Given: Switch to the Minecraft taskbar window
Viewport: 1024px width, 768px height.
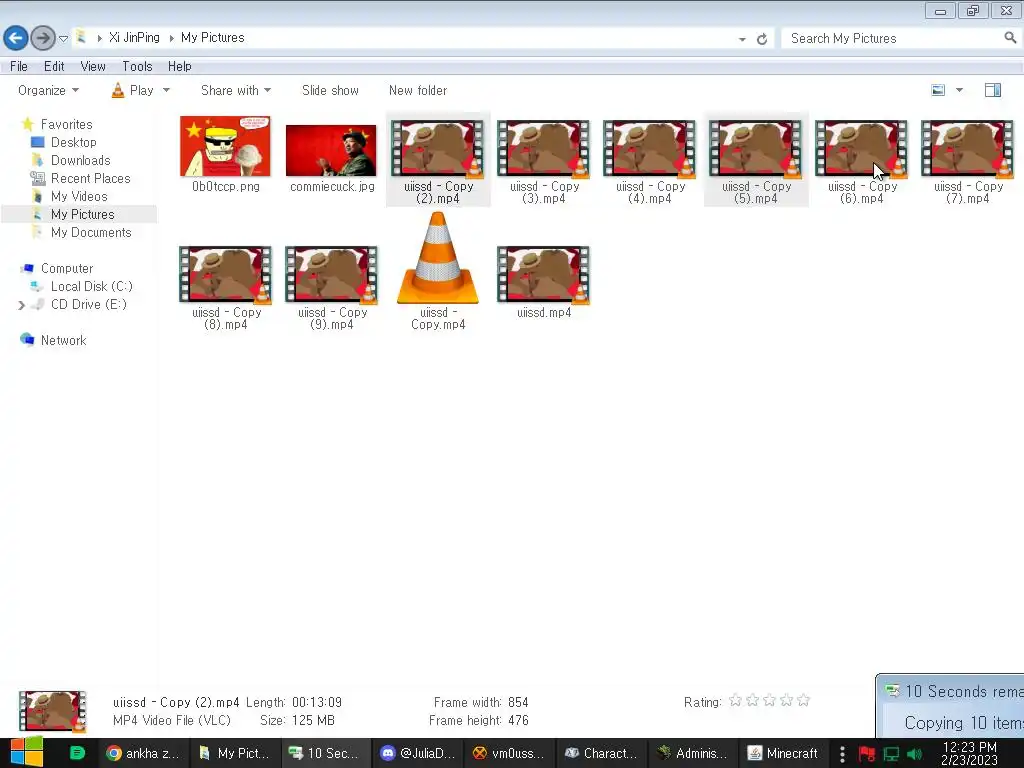Looking at the screenshot, I should 784,754.
